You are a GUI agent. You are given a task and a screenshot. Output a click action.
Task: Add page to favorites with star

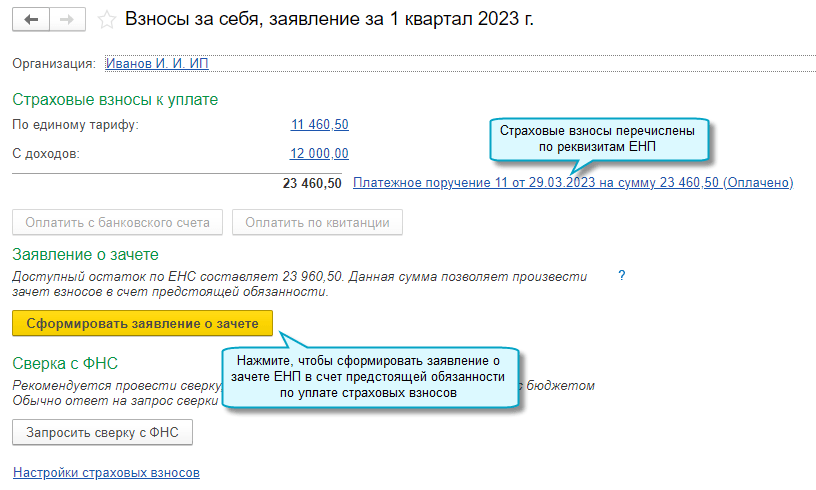click(107, 20)
